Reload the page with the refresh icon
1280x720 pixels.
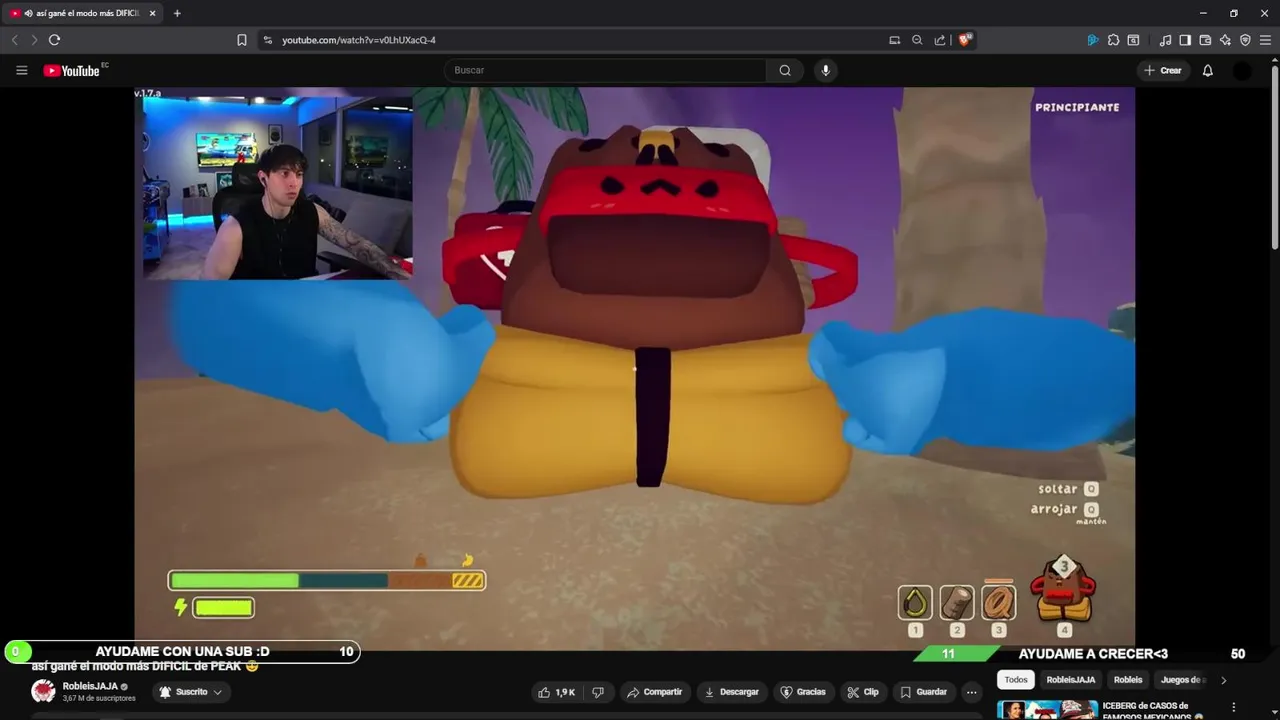(54, 40)
